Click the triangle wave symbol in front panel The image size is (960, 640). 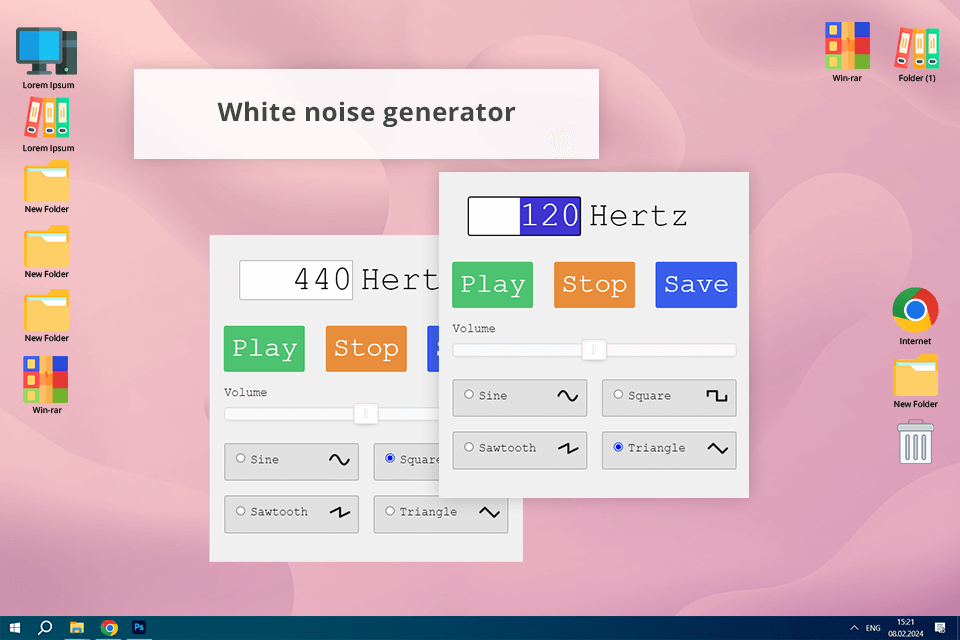[x=717, y=448]
